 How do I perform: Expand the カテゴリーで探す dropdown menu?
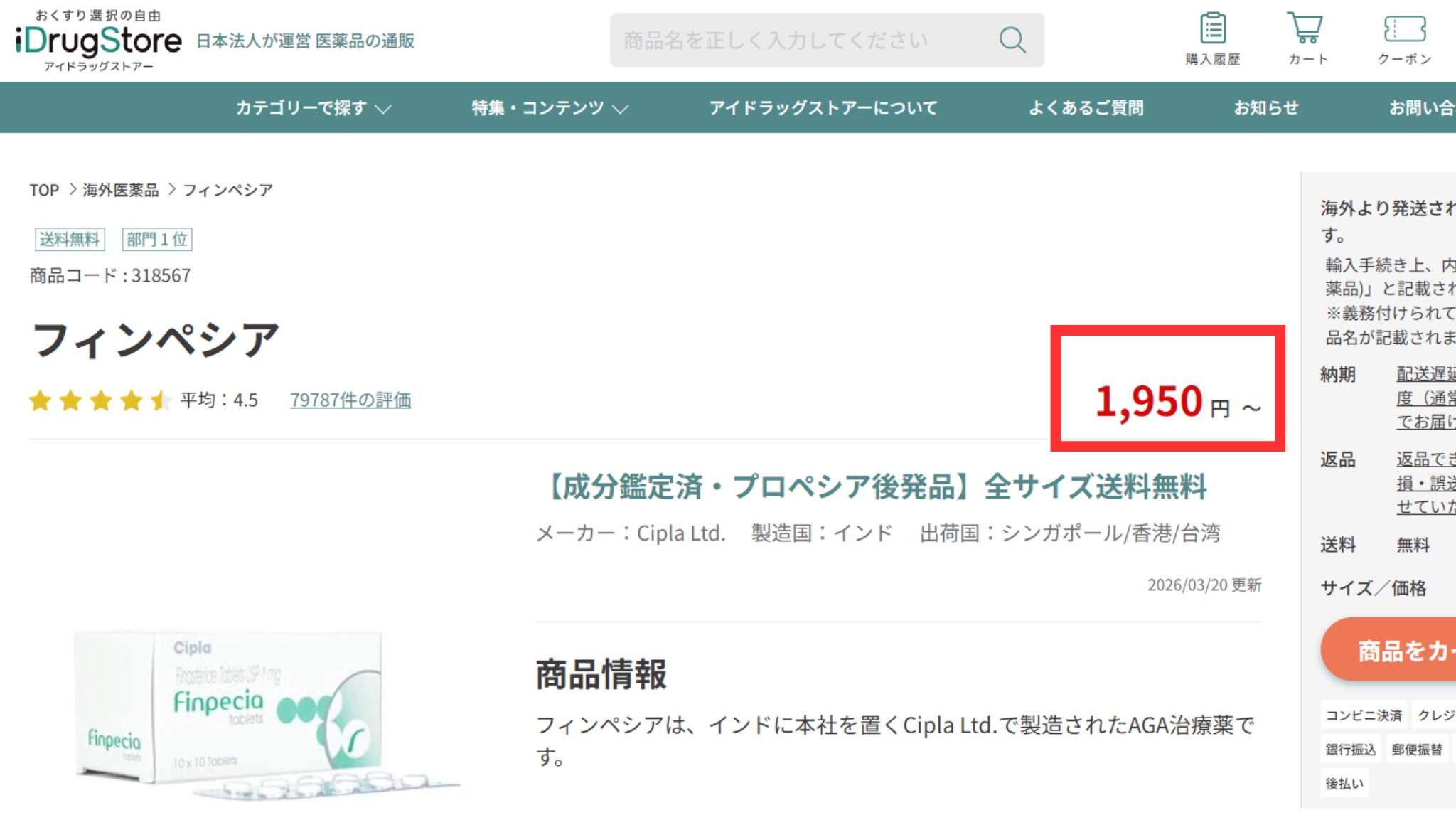pos(313,108)
